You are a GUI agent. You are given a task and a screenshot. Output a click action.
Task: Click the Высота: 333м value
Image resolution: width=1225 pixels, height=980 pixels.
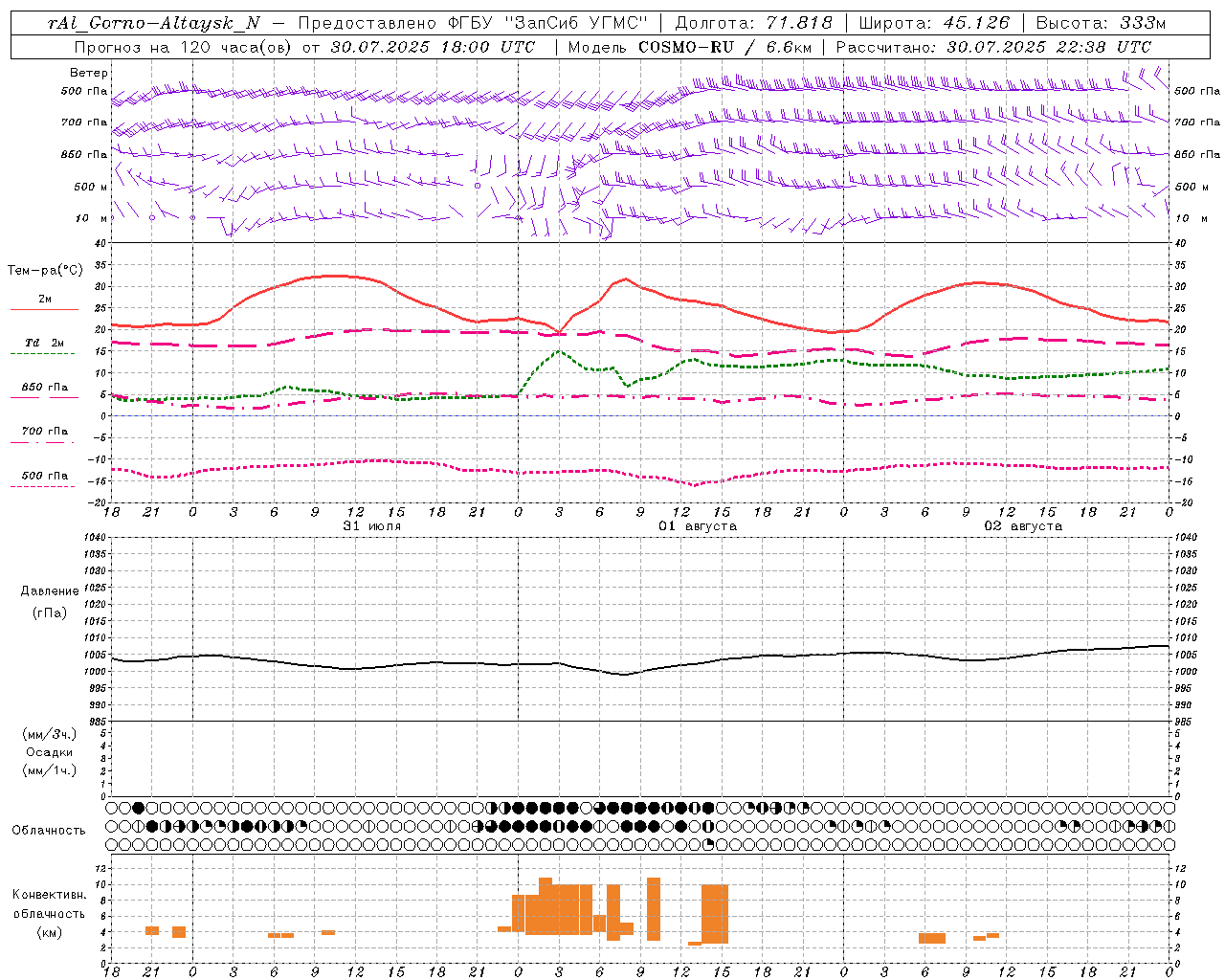1101,23
